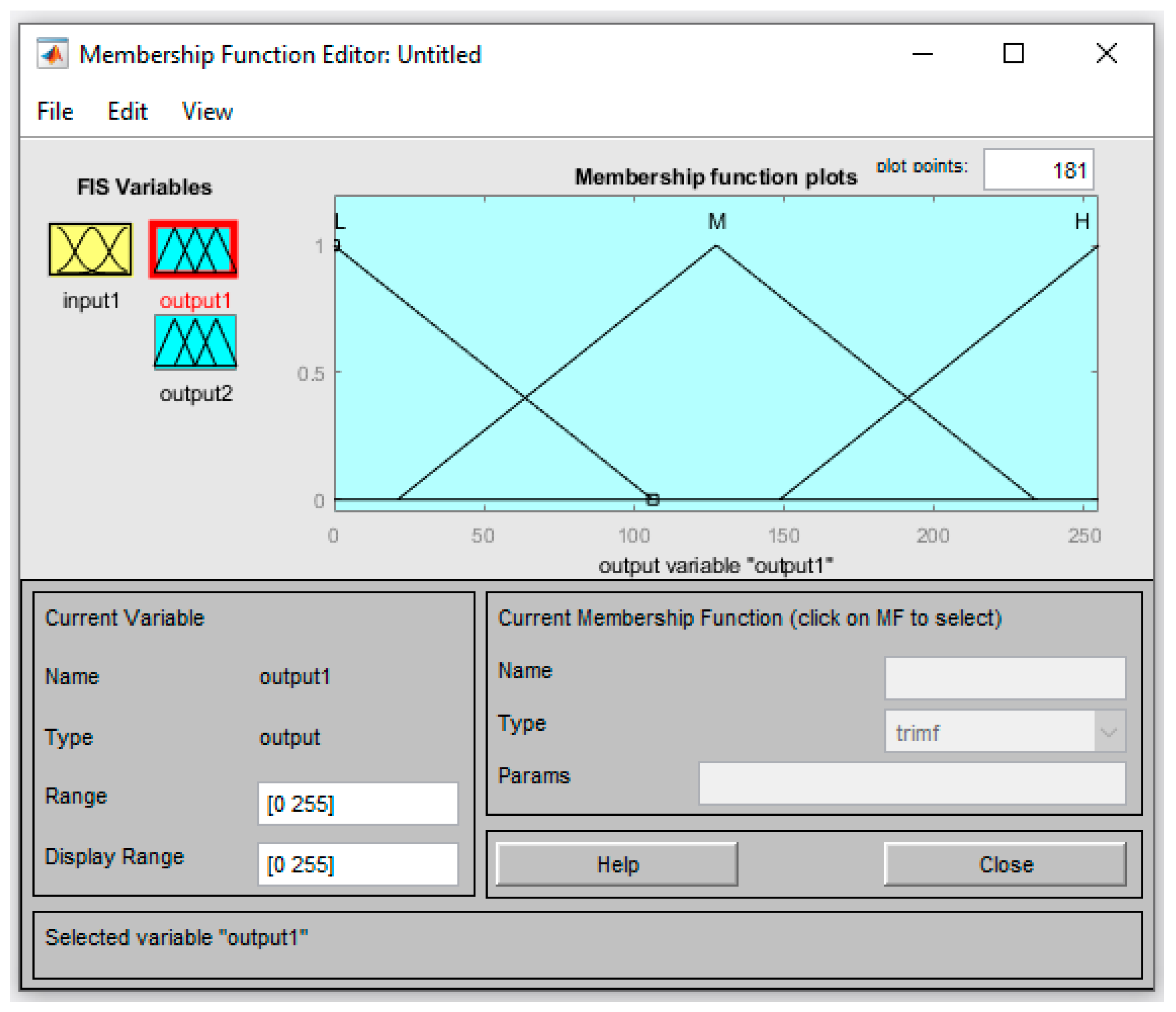Click the plot points input field
The image size is (1176, 1012).
click(x=1038, y=170)
